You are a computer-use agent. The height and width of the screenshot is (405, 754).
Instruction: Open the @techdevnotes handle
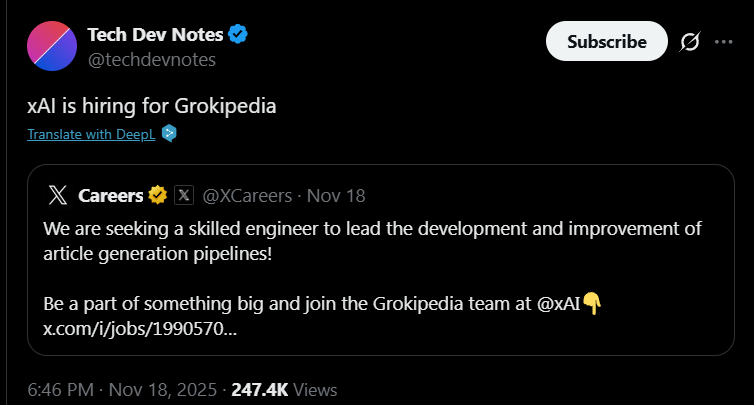pyautogui.click(x=152, y=60)
